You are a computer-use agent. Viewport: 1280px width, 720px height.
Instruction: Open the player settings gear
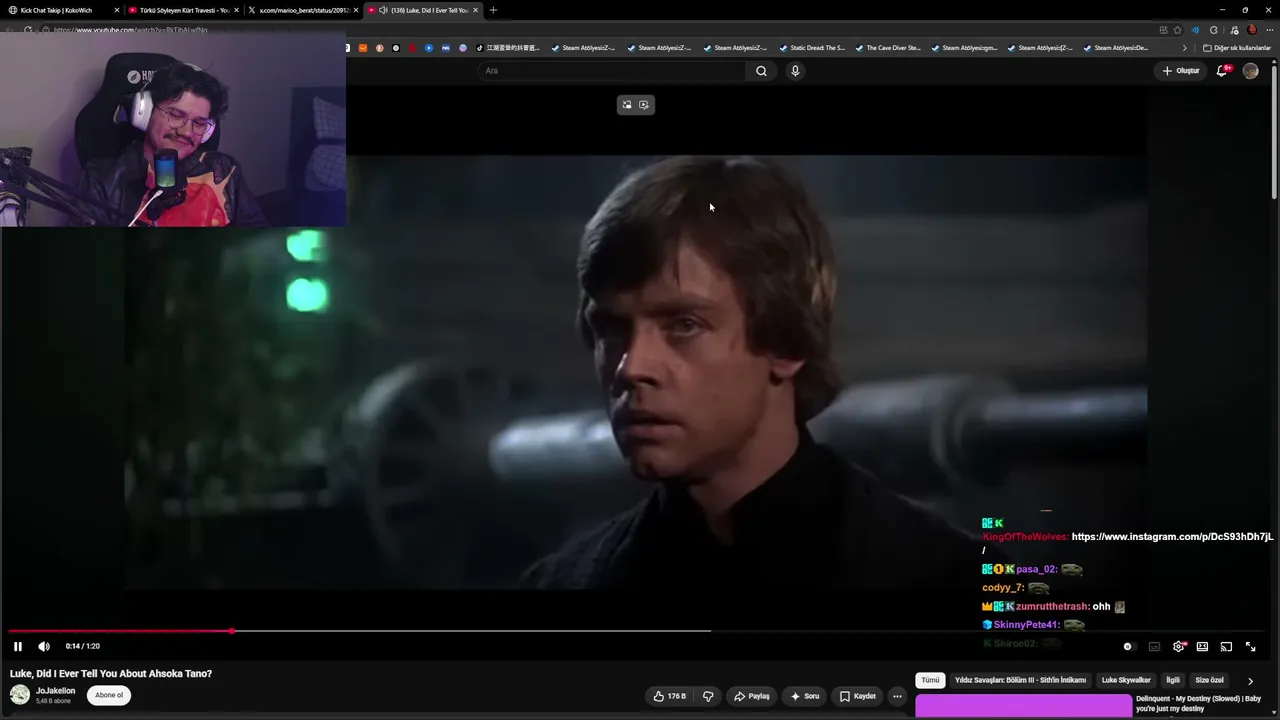(x=1179, y=647)
